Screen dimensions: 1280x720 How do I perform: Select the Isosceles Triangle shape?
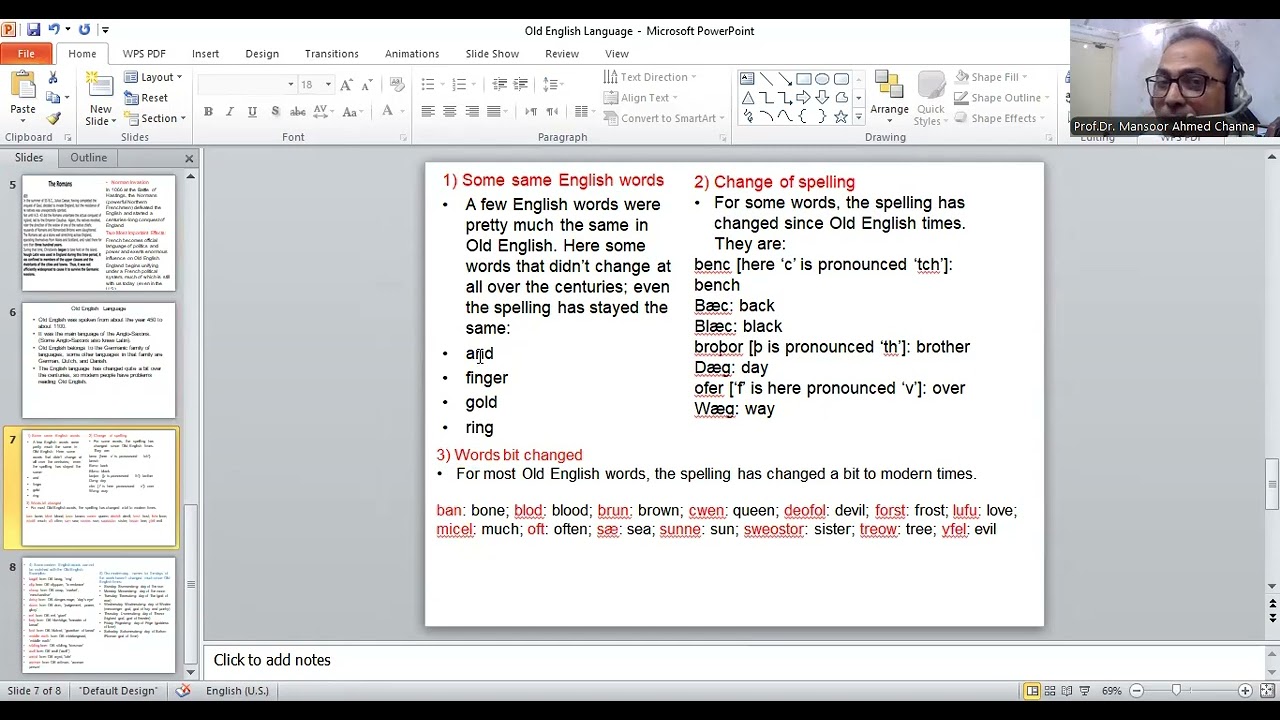coord(747,98)
